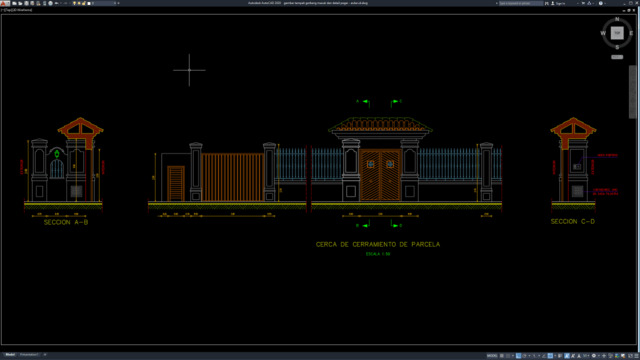The image size is (640, 360).
Task: Click N on the ViewCube compass
Action: (x=617, y=19)
